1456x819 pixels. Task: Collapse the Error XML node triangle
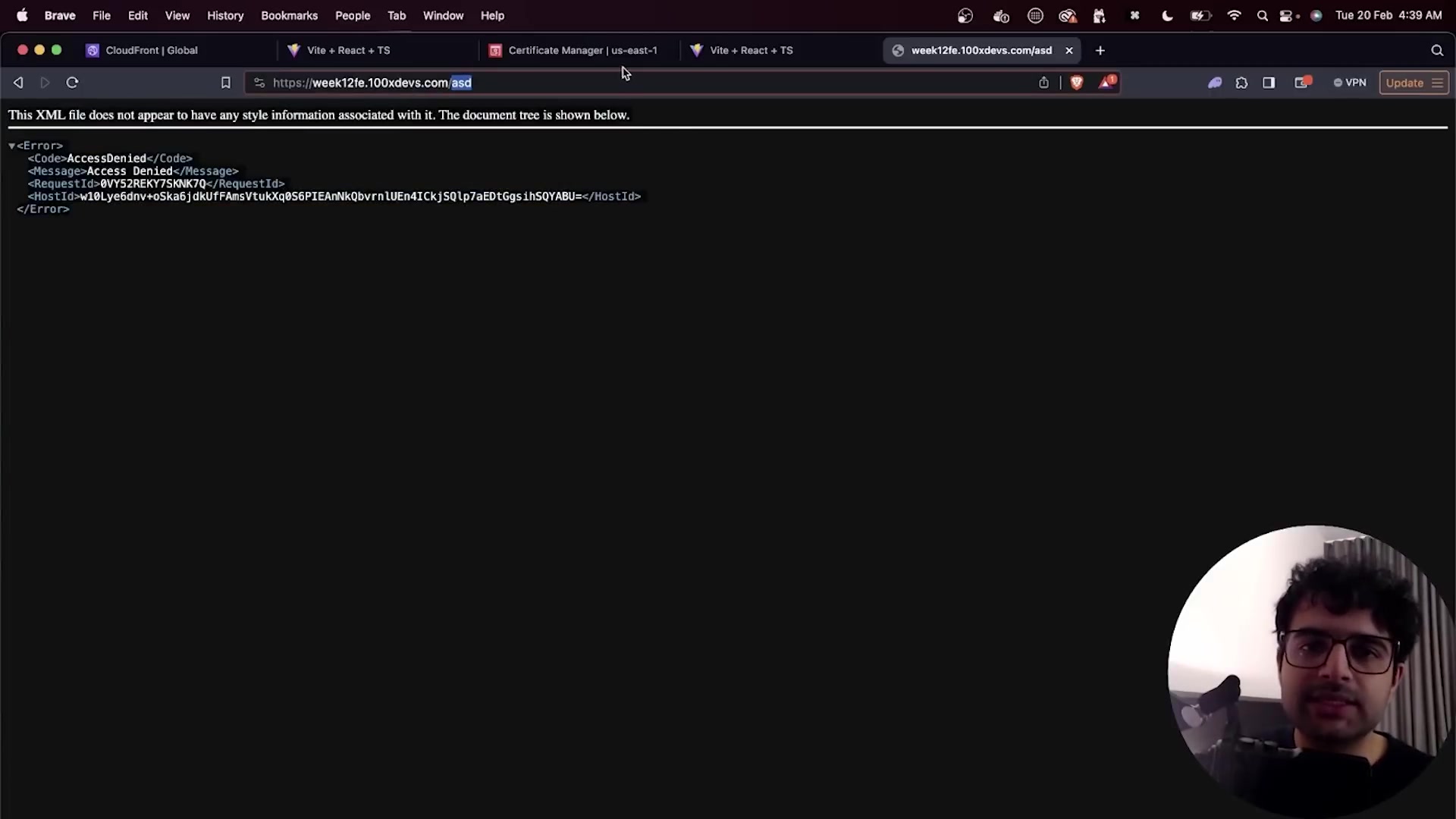[x=12, y=146]
